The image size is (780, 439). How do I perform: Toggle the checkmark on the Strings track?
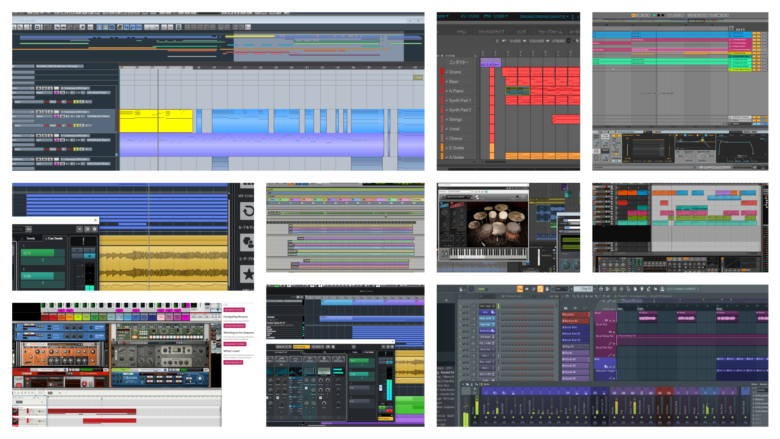[447, 119]
